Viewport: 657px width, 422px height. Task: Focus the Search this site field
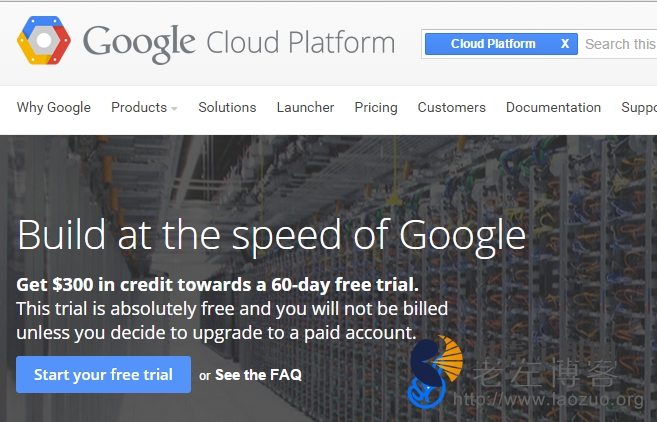[x=620, y=44]
